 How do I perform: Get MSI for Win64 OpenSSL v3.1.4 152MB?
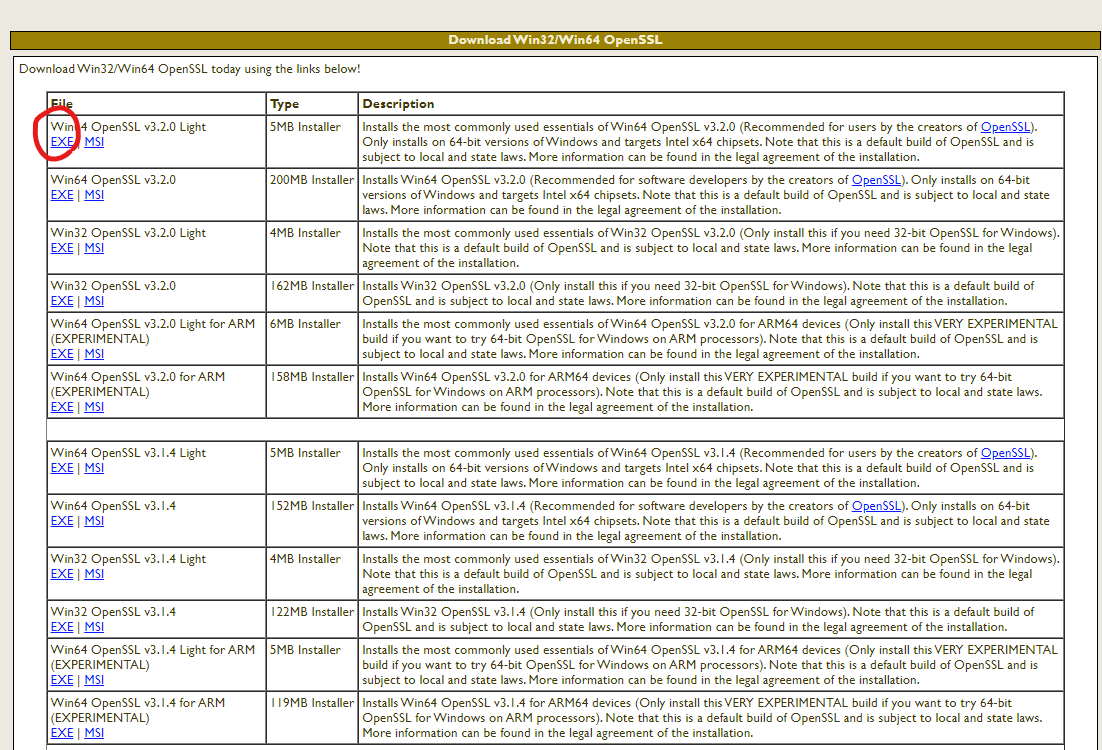tap(94, 521)
